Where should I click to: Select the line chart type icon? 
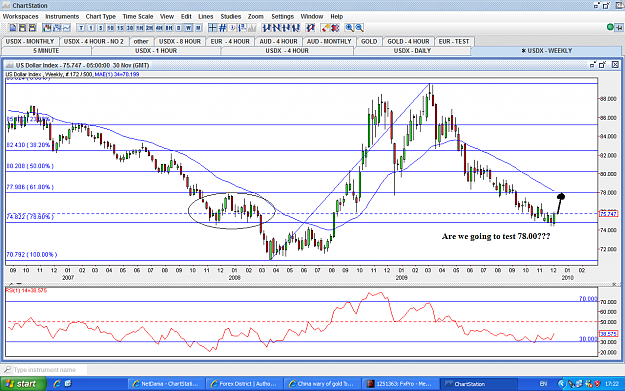(67, 28)
